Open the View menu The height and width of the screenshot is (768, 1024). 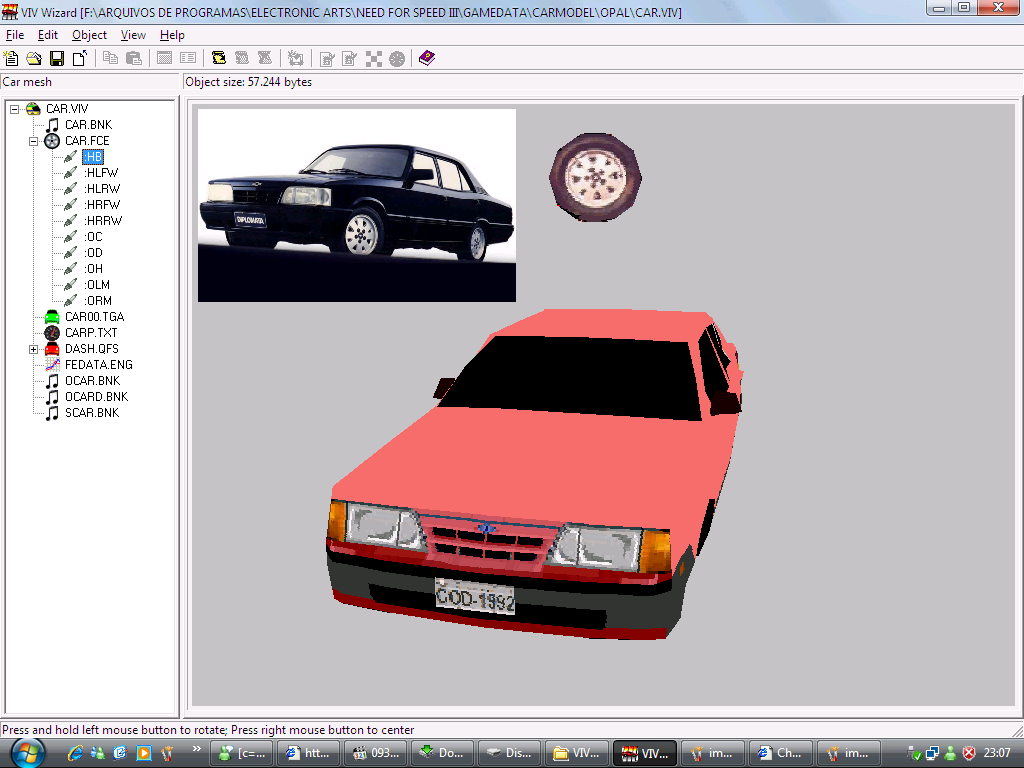133,35
